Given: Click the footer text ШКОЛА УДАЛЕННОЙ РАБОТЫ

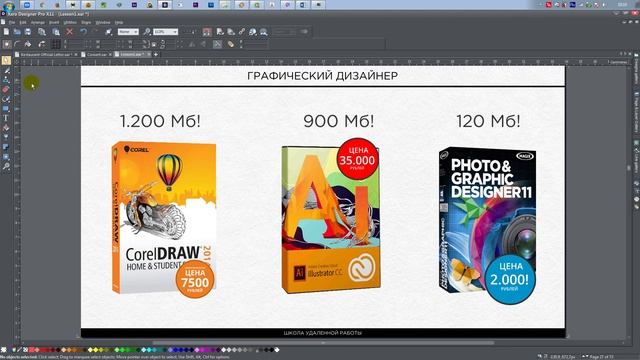Looking at the screenshot, I should click(322, 333).
